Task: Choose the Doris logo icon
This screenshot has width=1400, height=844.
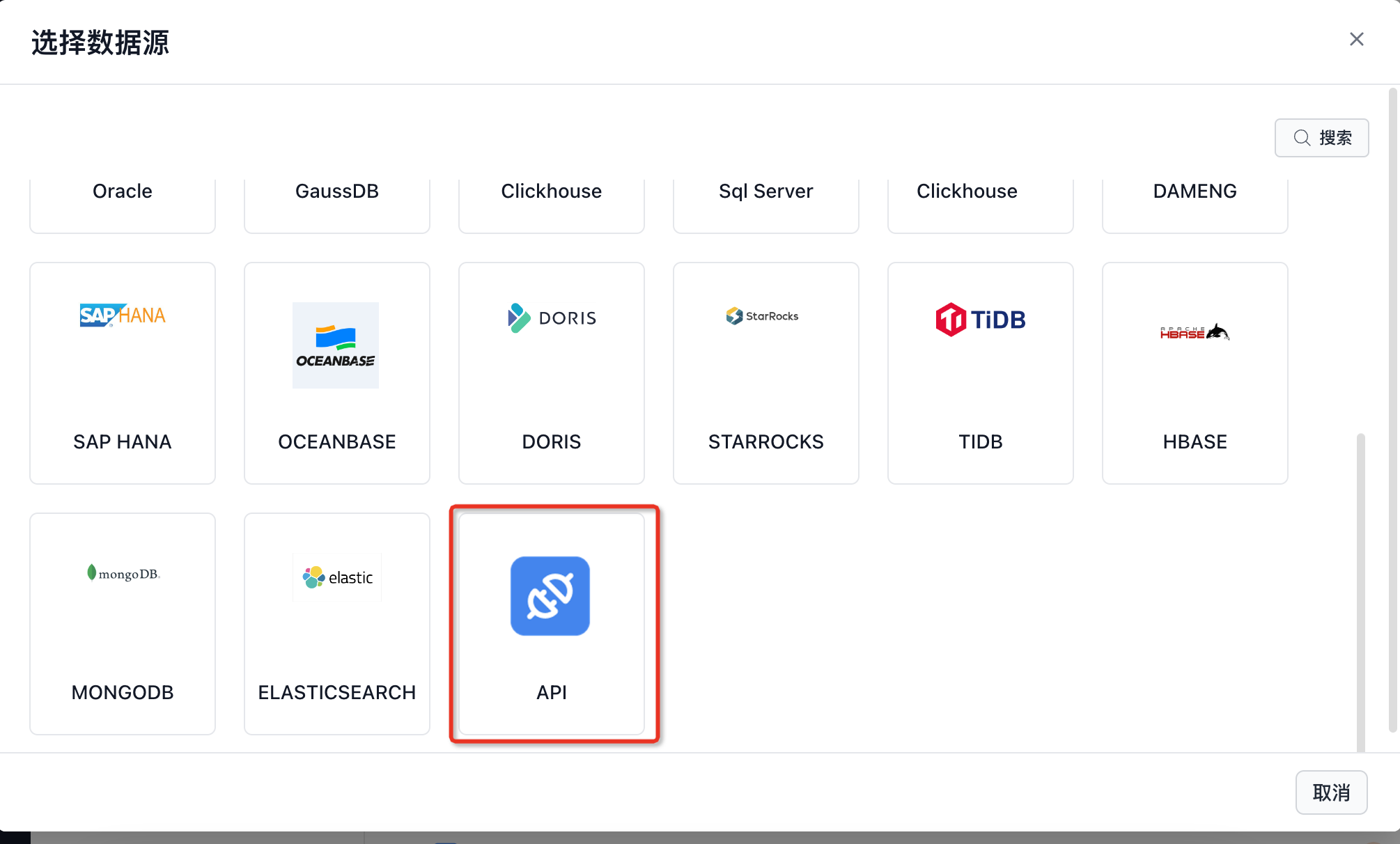Action: point(551,318)
